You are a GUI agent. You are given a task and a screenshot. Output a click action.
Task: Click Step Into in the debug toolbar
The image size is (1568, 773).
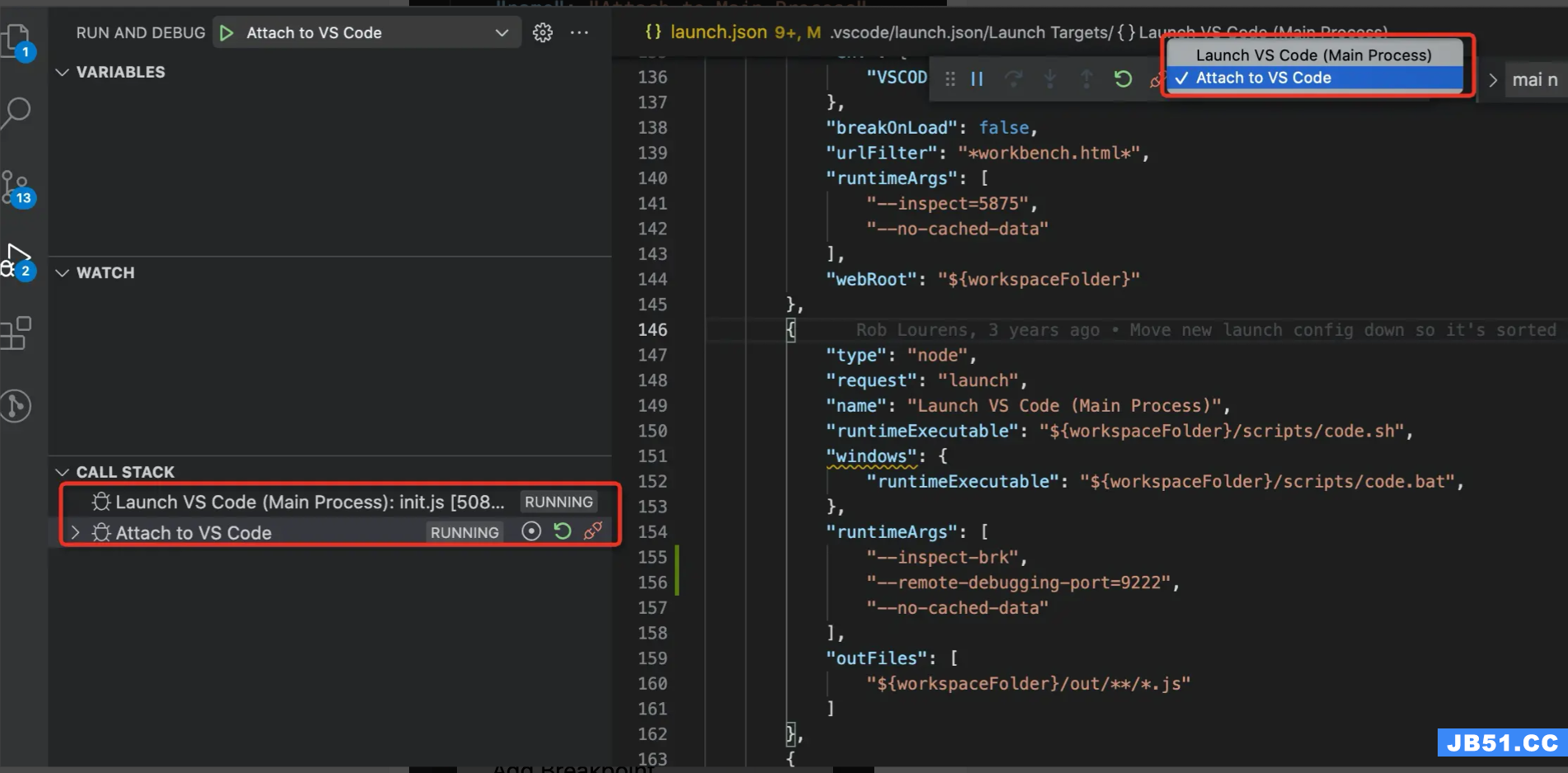(1050, 79)
